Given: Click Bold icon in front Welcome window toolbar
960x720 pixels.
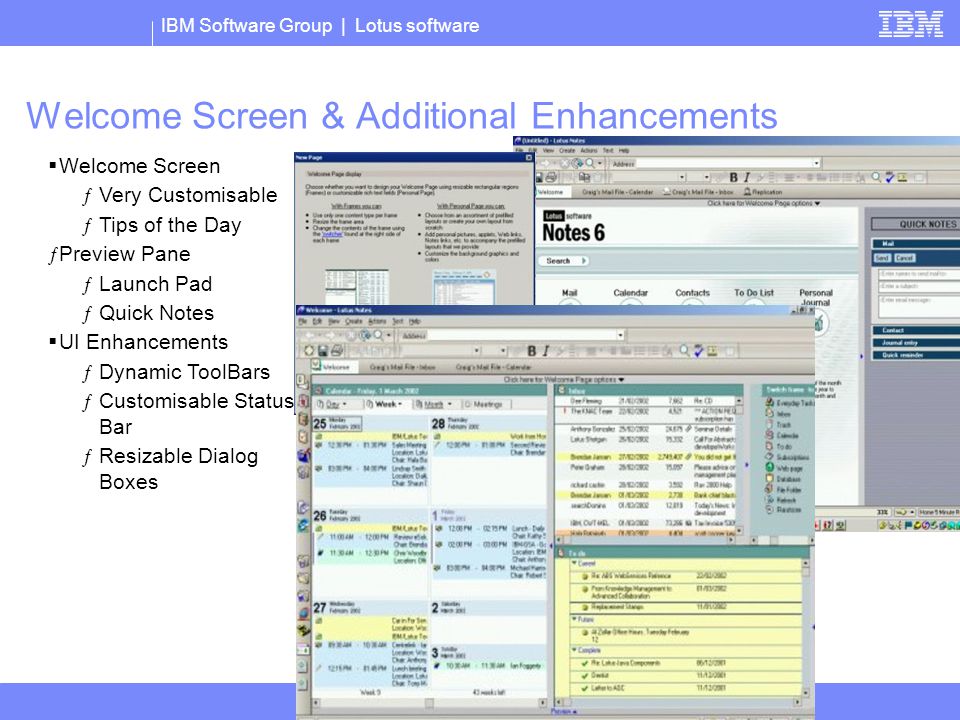Looking at the screenshot, I should pyautogui.click(x=531, y=351).
